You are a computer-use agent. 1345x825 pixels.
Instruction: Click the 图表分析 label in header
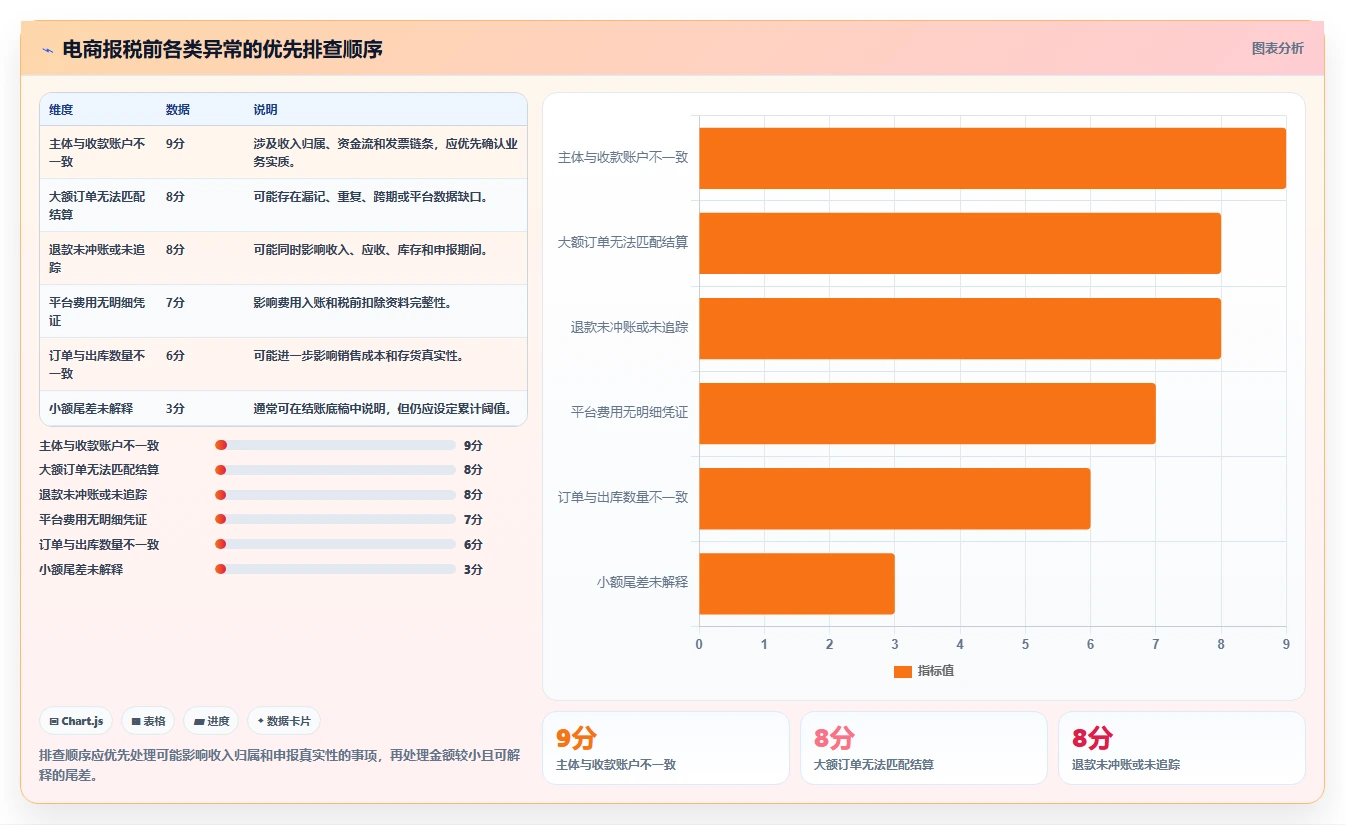click(x=1277, y=48)
